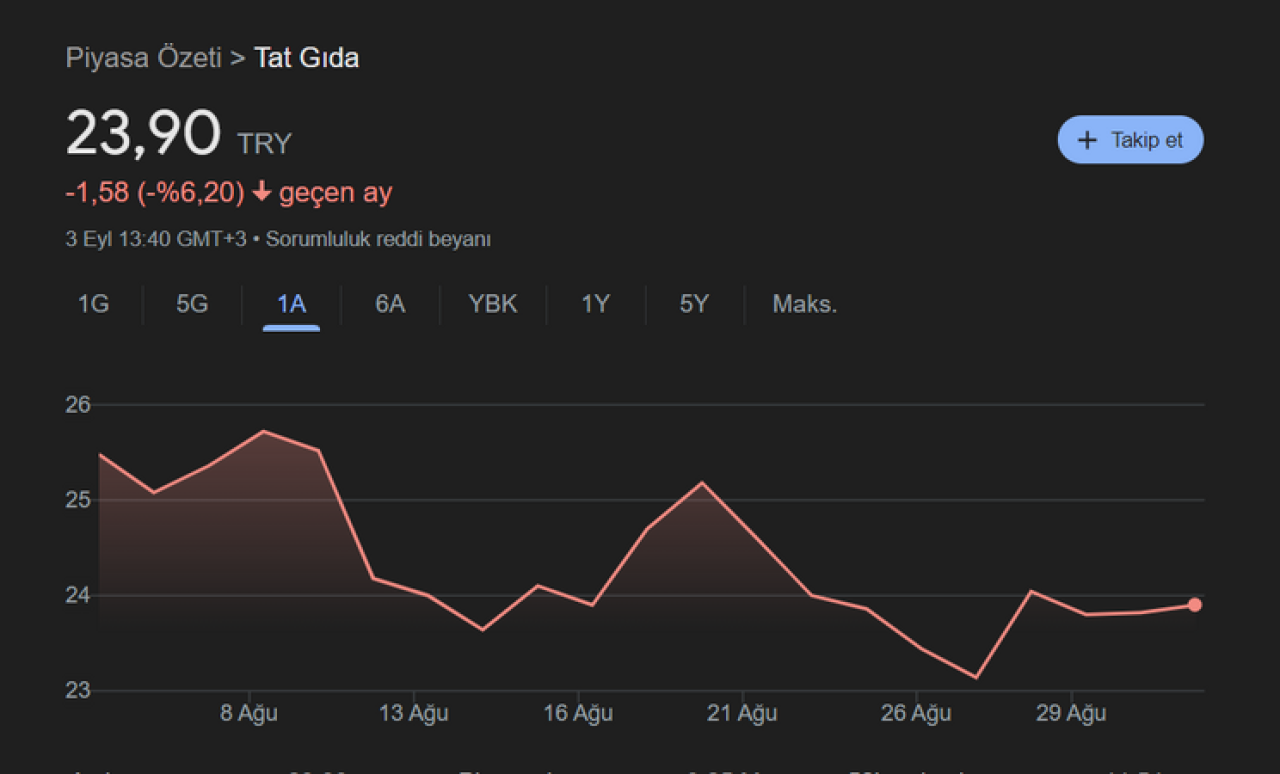This screenshot has height=774, width=1280.
Task: Open the Sorumluluk reddi beyanı link
Action: (x=378, y=240)
